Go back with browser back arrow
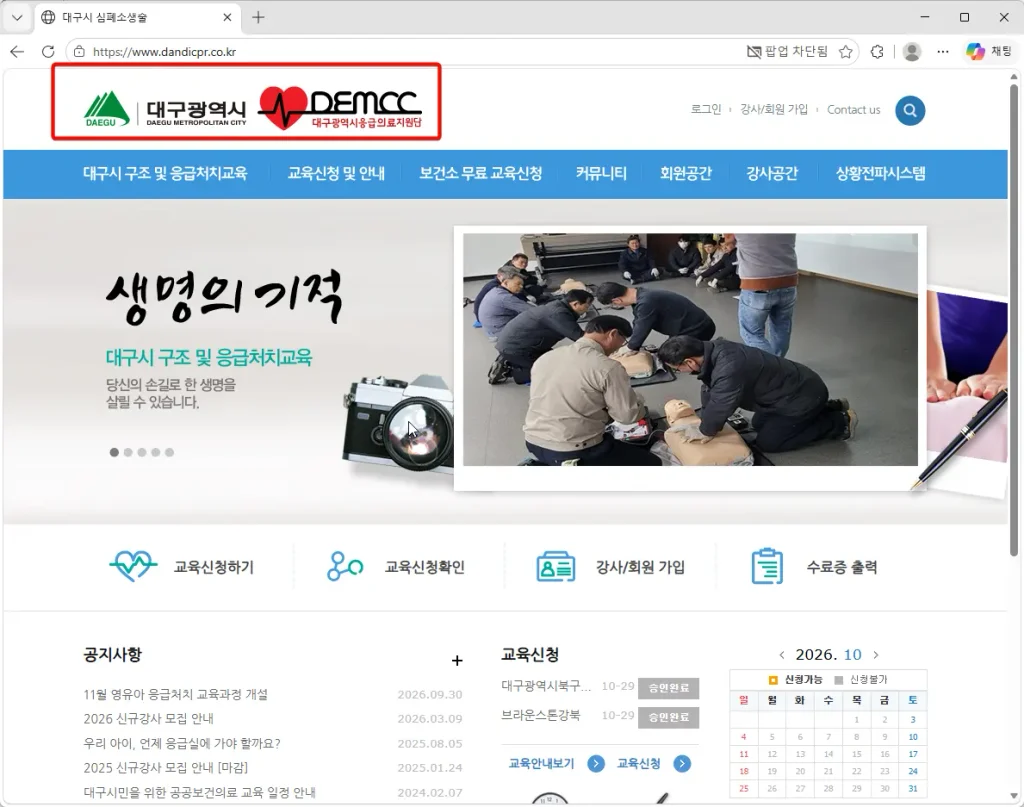Screen dimensions: 1024x807 [17, 52]
